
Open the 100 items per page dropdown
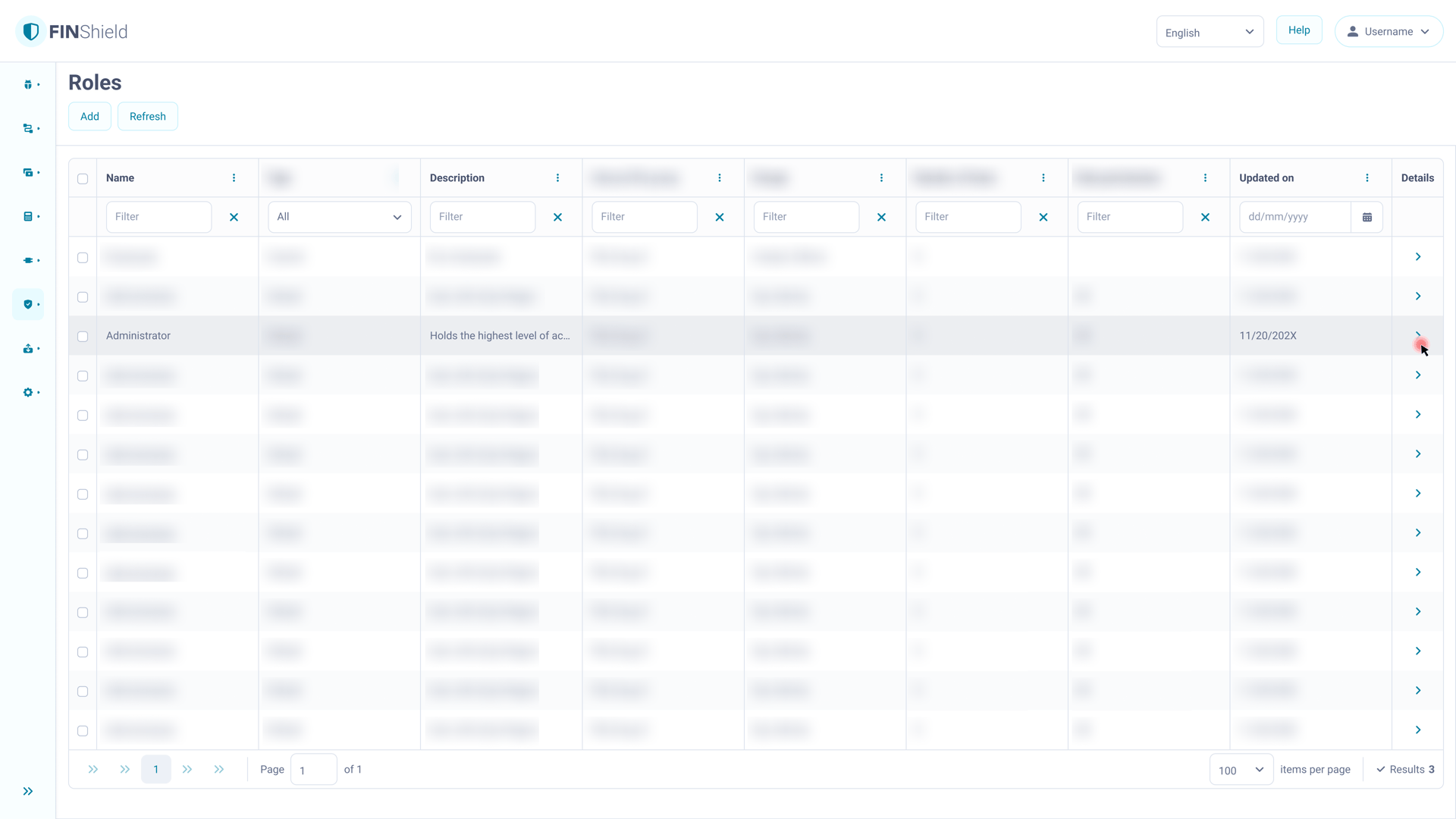[x=1241, y=770]
